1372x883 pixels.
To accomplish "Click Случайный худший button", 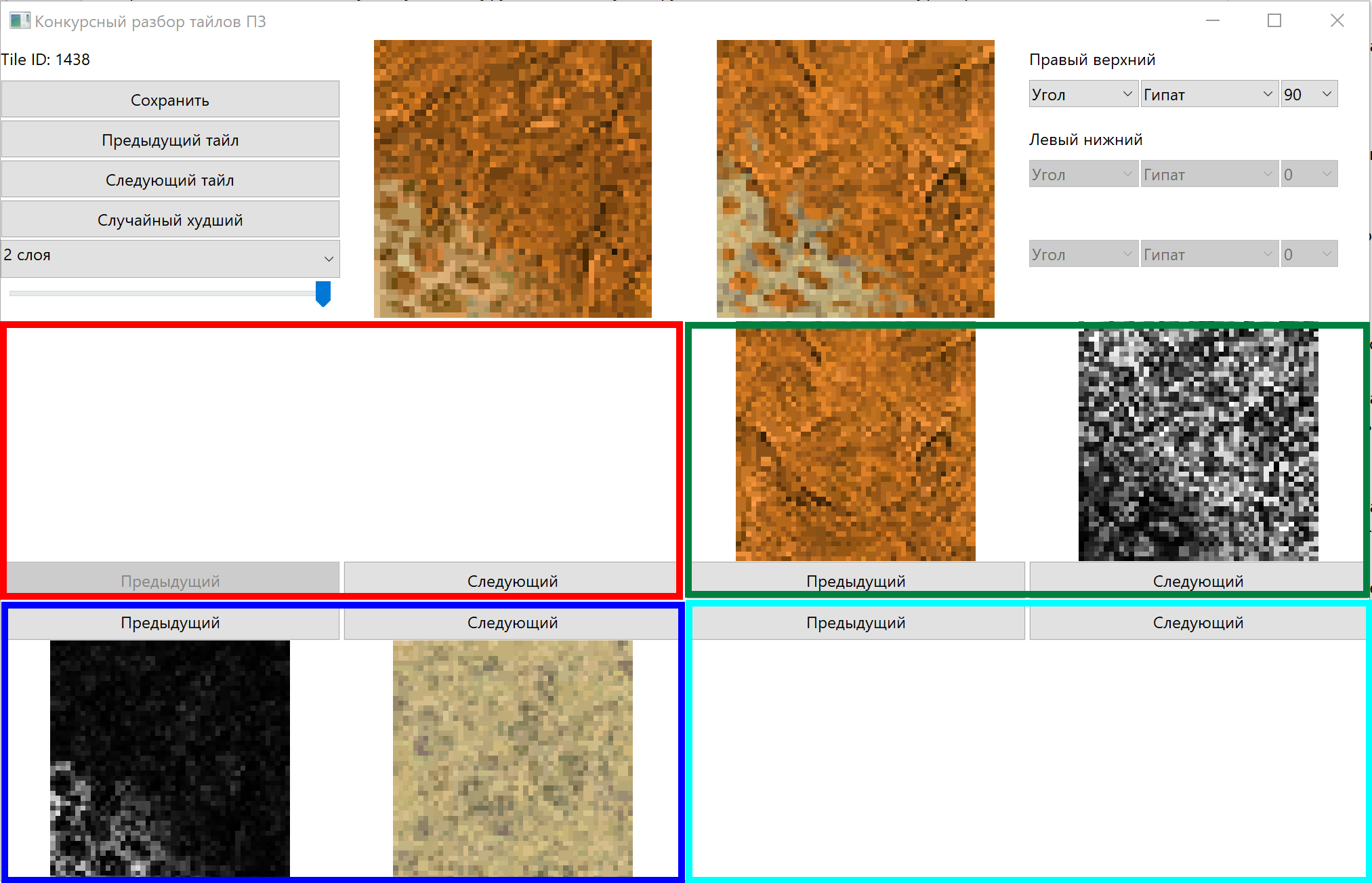I will pyautogui.click(x=170, y=220).
